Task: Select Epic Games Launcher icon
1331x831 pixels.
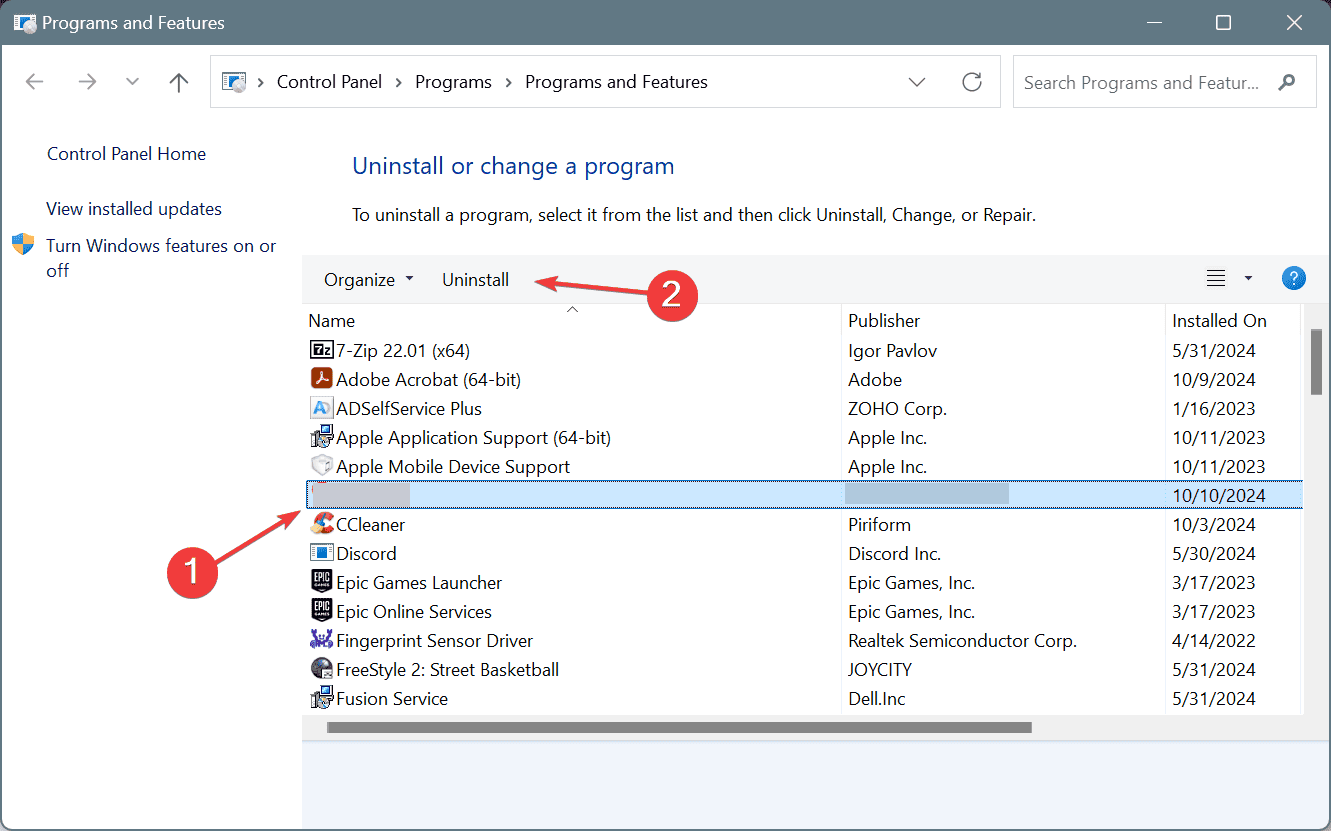Action: click(321, 582)
